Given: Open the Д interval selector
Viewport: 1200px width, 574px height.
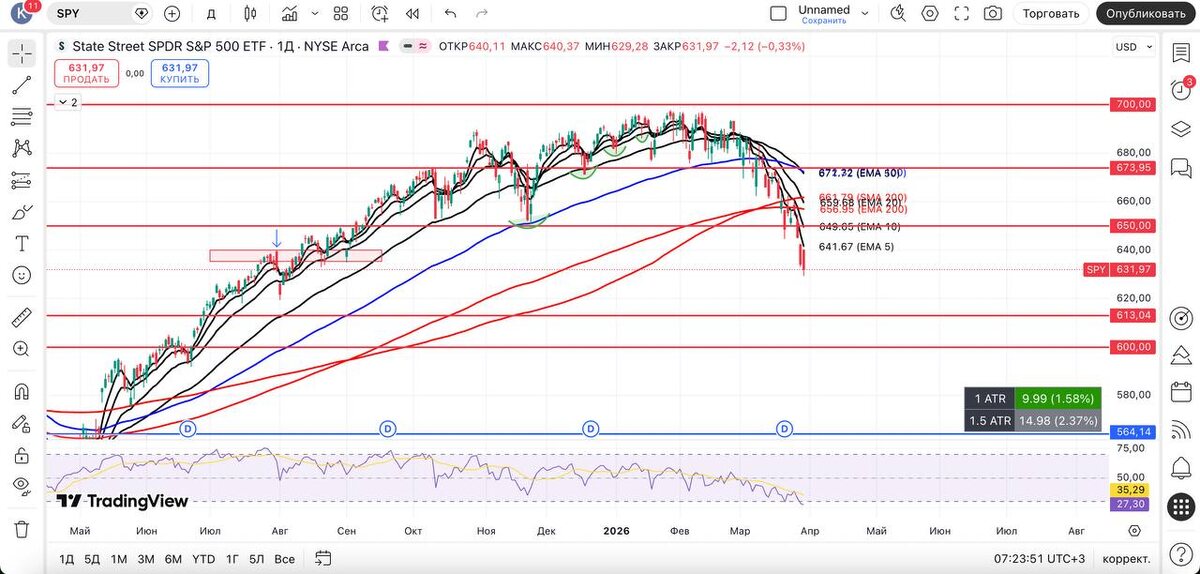Looking at the screenshot, I should [210, 14].
